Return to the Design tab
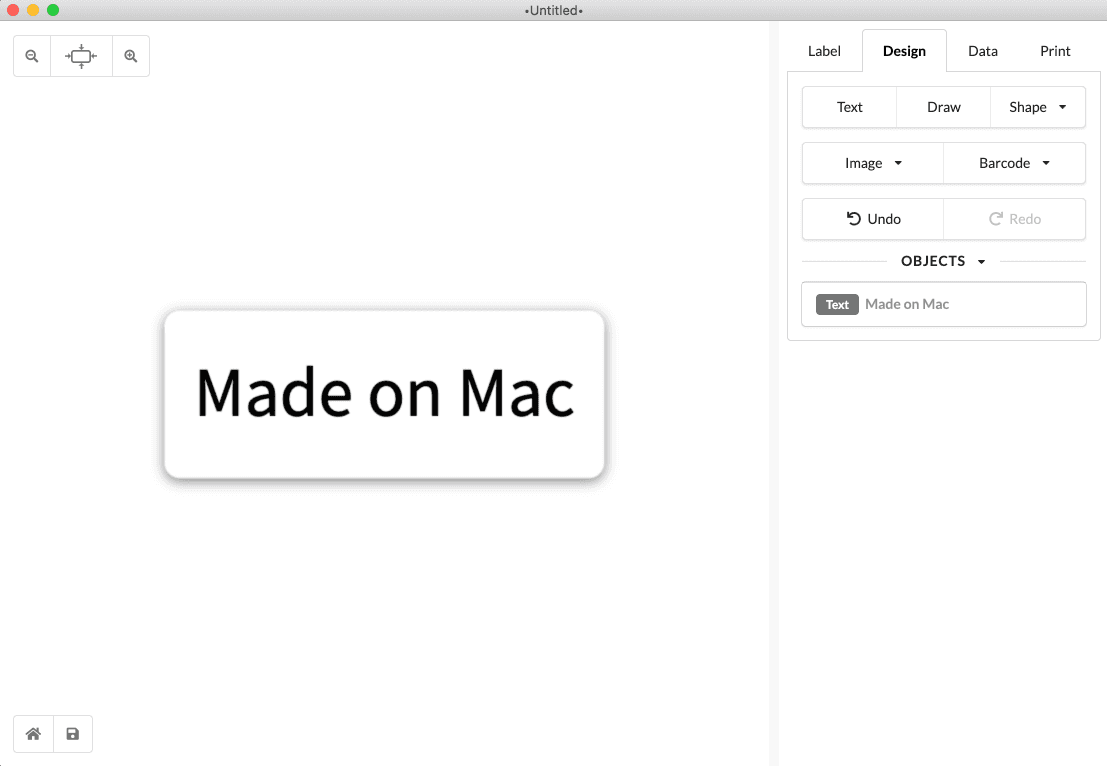This screenshot has width=1107, height=766. [x=904, y=50]
